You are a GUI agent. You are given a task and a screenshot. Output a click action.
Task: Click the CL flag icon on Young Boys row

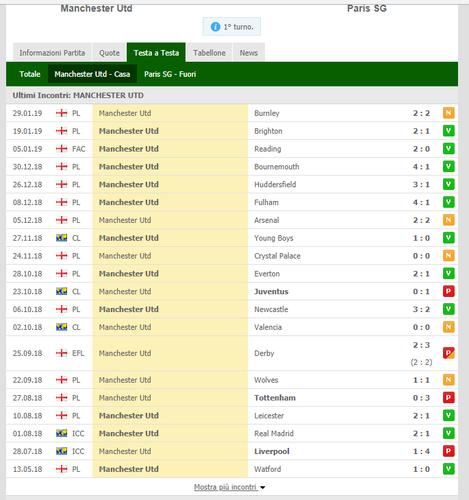pos(61,238)
